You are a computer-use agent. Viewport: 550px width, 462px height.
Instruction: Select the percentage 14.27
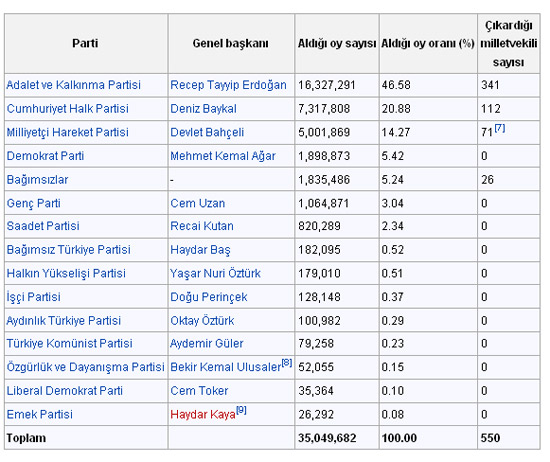pos(396,133)
